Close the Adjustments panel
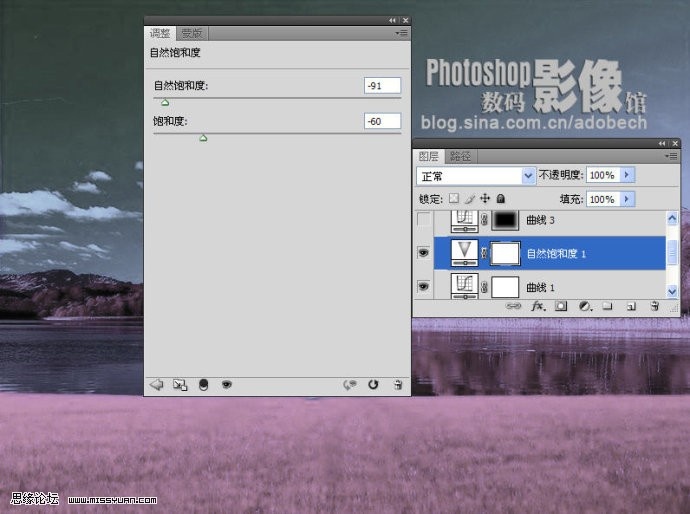 click(x=406, y=20)
